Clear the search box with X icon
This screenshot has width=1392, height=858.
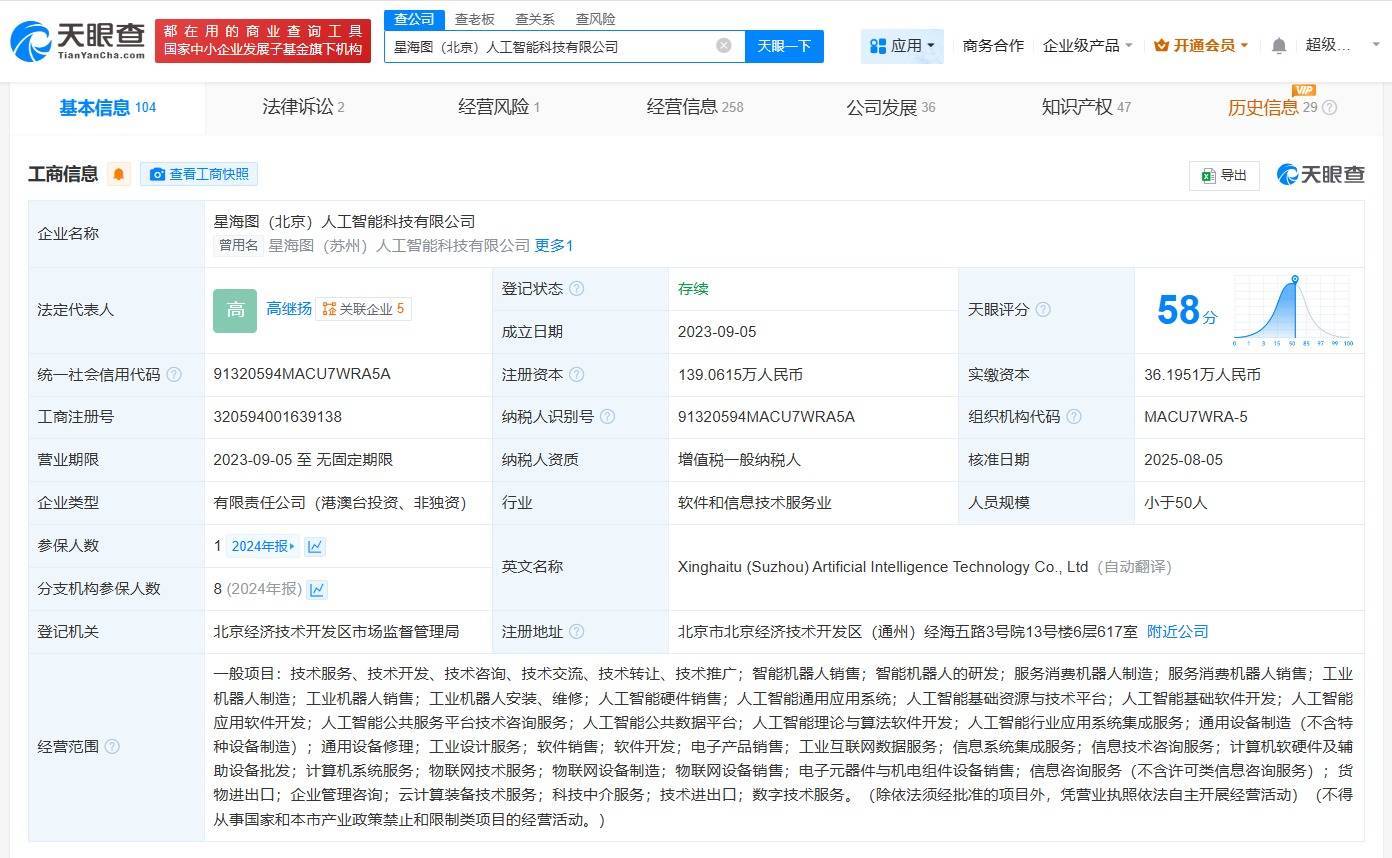click(x=724, y=45)
